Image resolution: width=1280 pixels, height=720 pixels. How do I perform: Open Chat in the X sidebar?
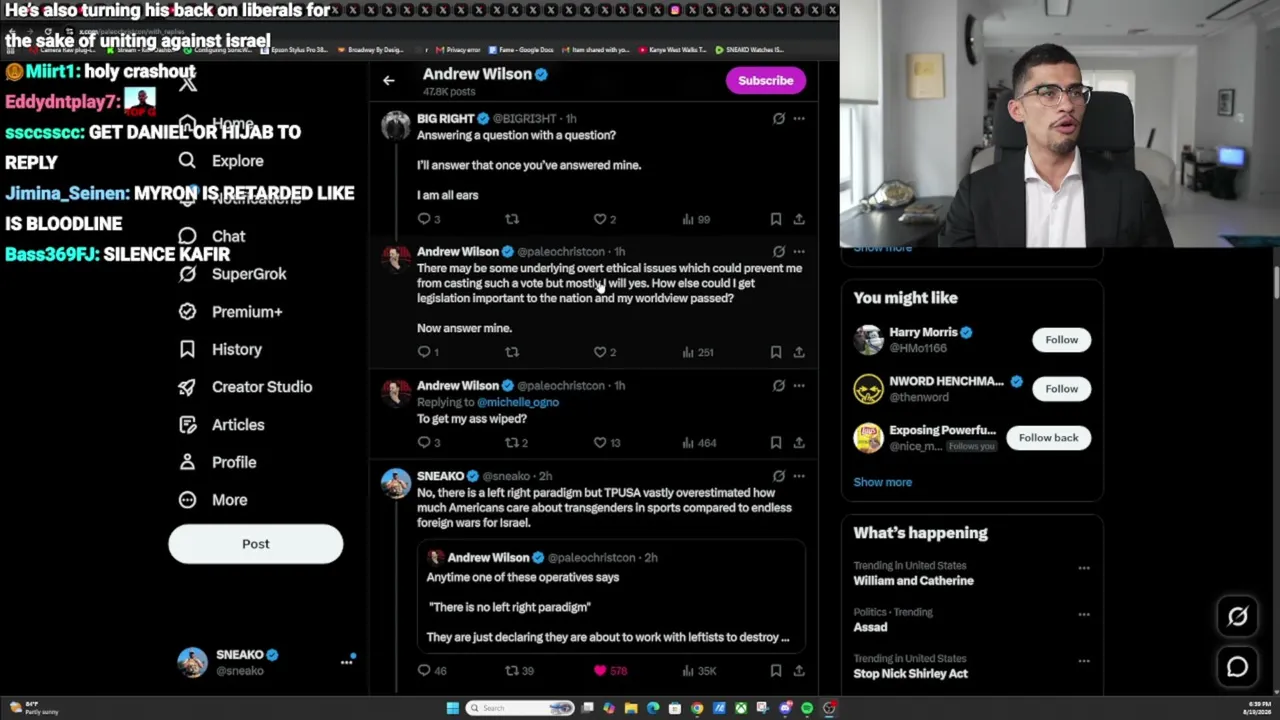211,236
